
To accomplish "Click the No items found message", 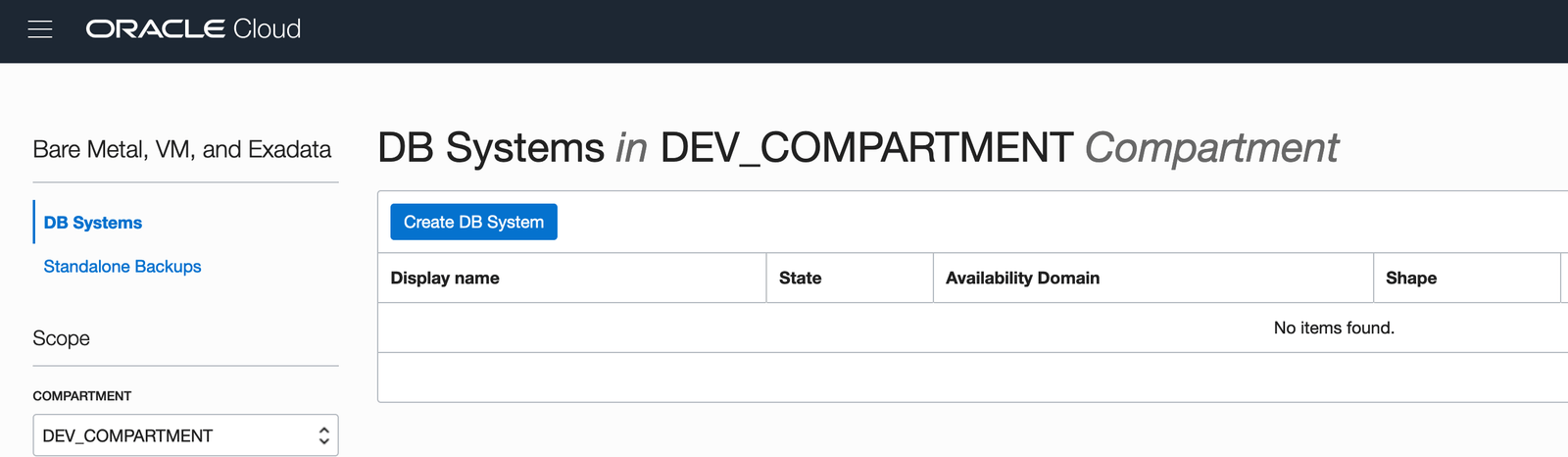I will point(1333,328).
